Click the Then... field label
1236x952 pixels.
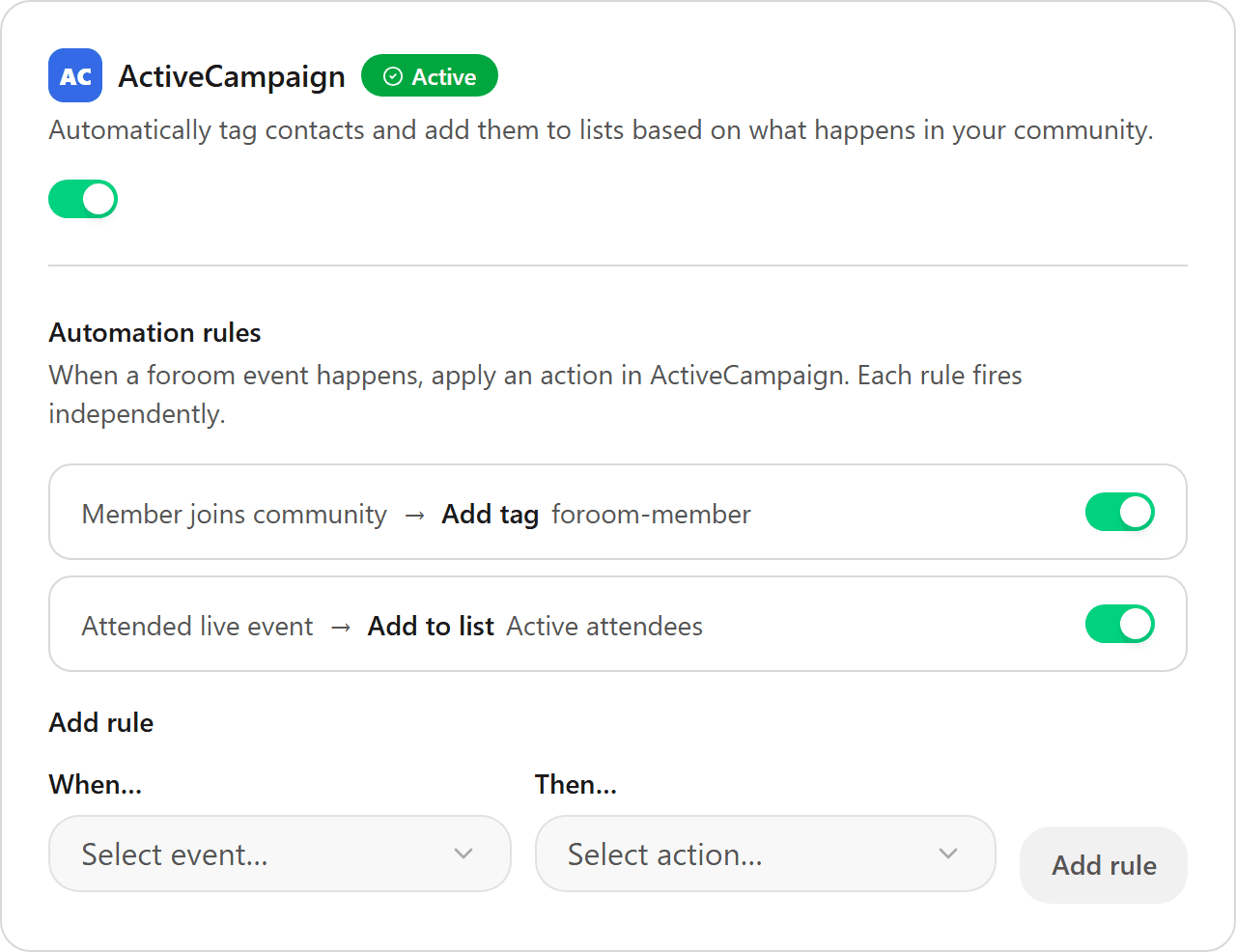pyautogui.click(x=576, y=784)
